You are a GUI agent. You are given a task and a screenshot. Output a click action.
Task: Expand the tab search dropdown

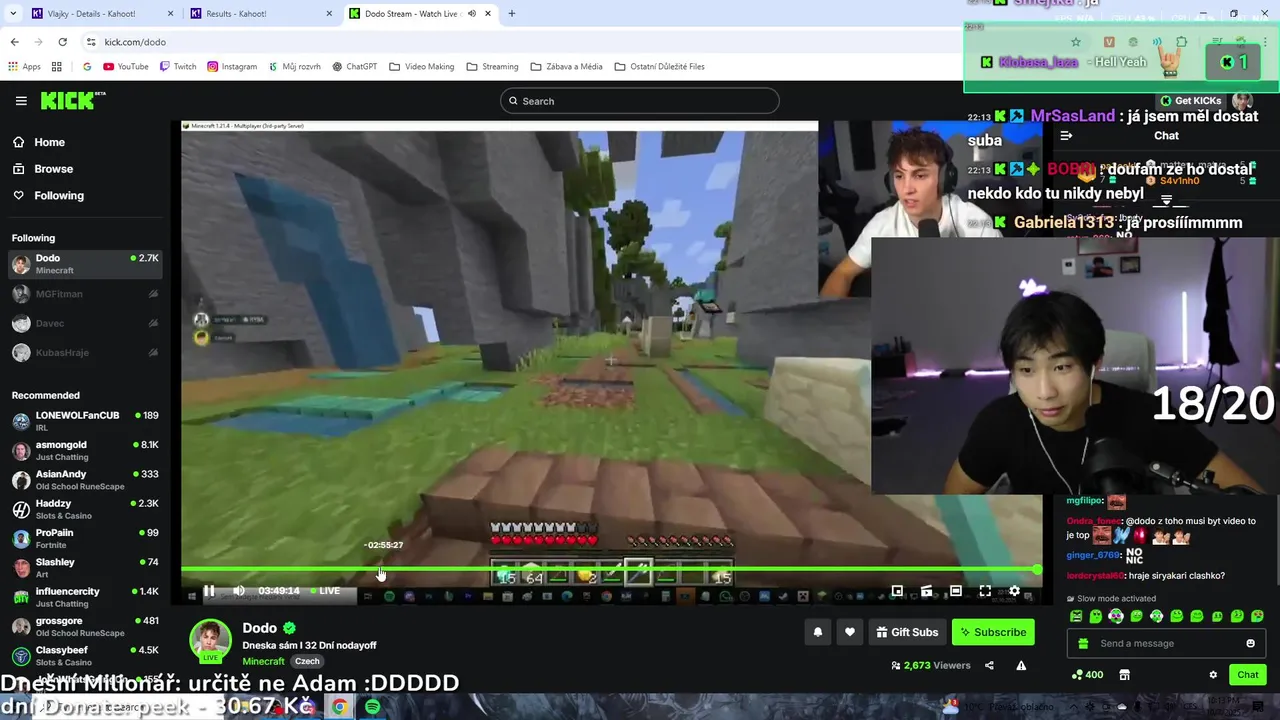tap(12, 14)
